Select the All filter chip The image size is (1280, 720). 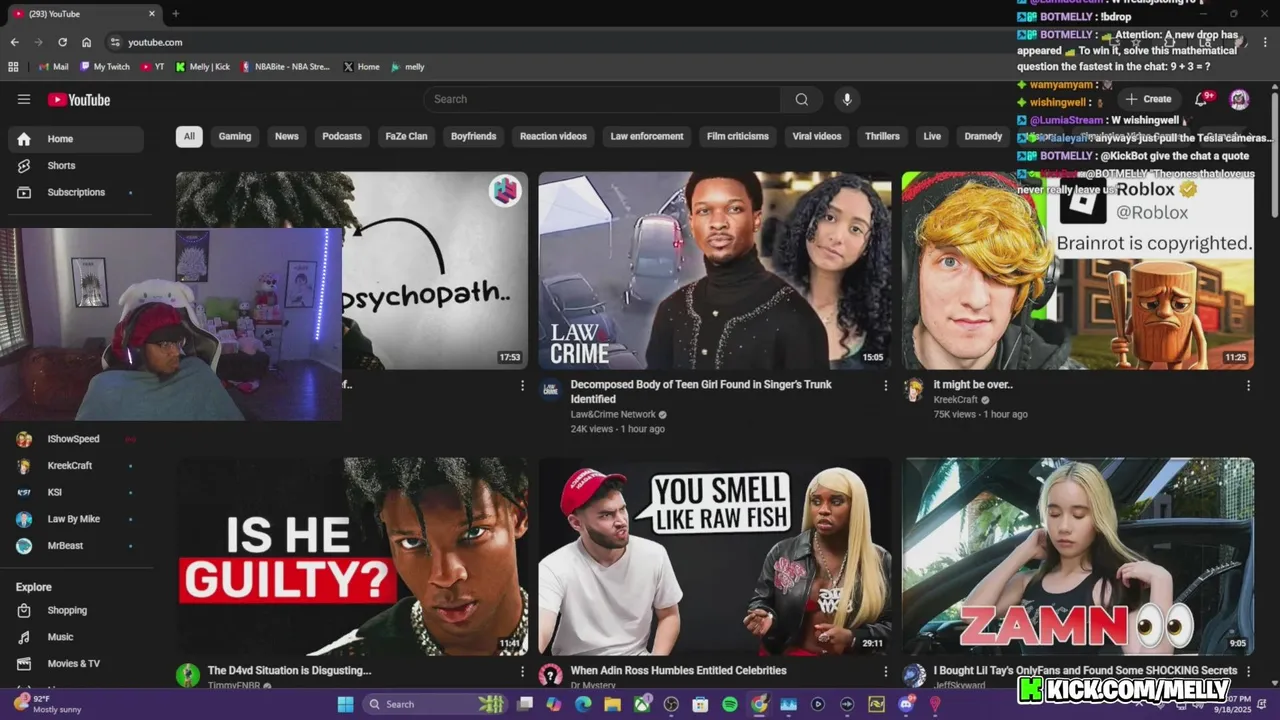tap(189, 136)
